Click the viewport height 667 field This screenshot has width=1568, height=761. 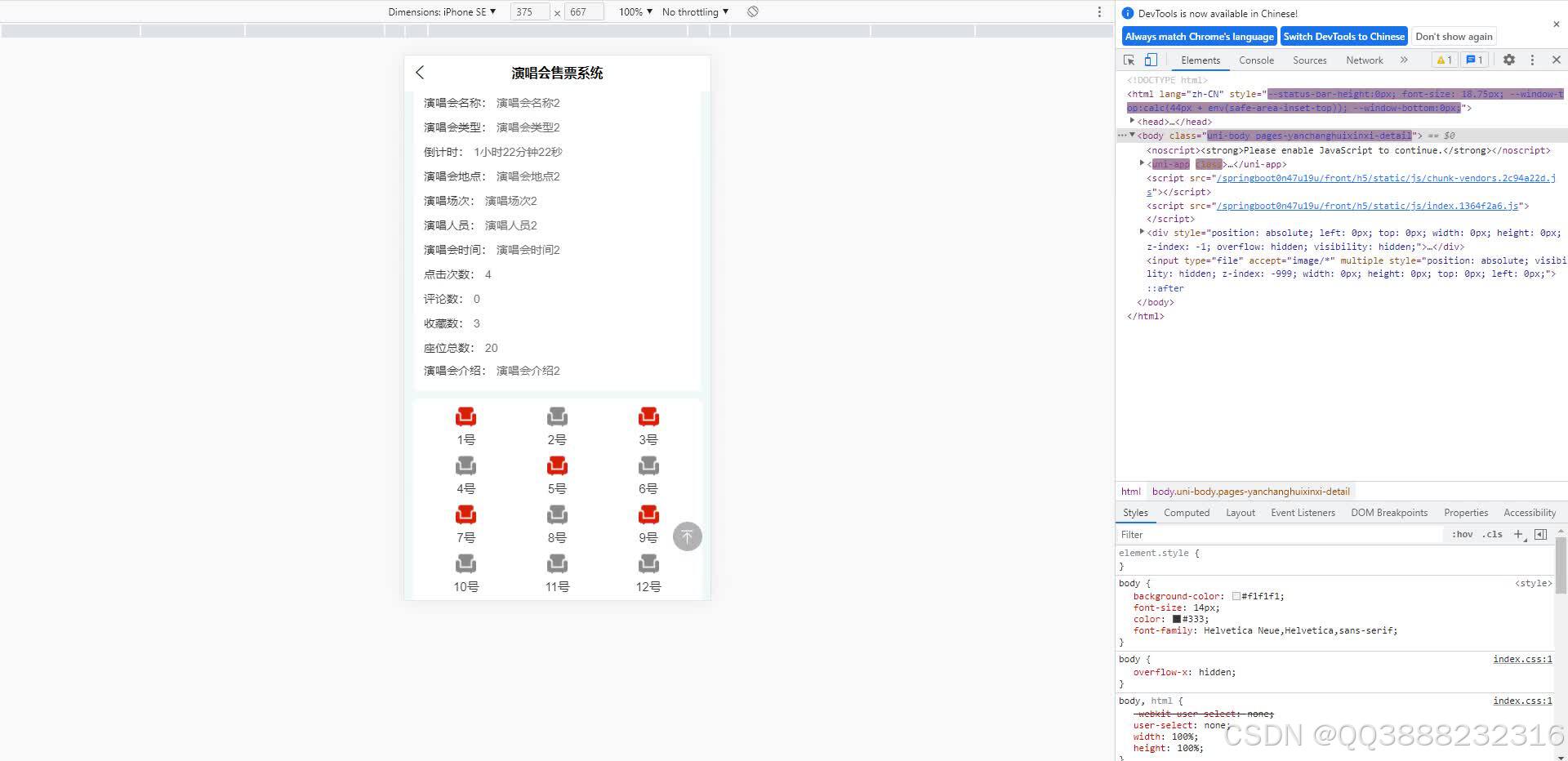pyautogui.click(x=584, y=12)
